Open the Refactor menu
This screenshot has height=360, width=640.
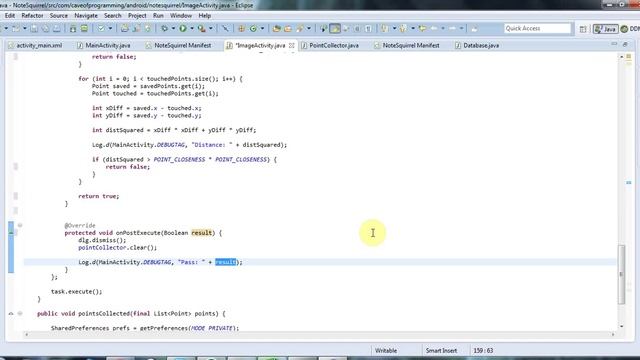pos(32,16)
